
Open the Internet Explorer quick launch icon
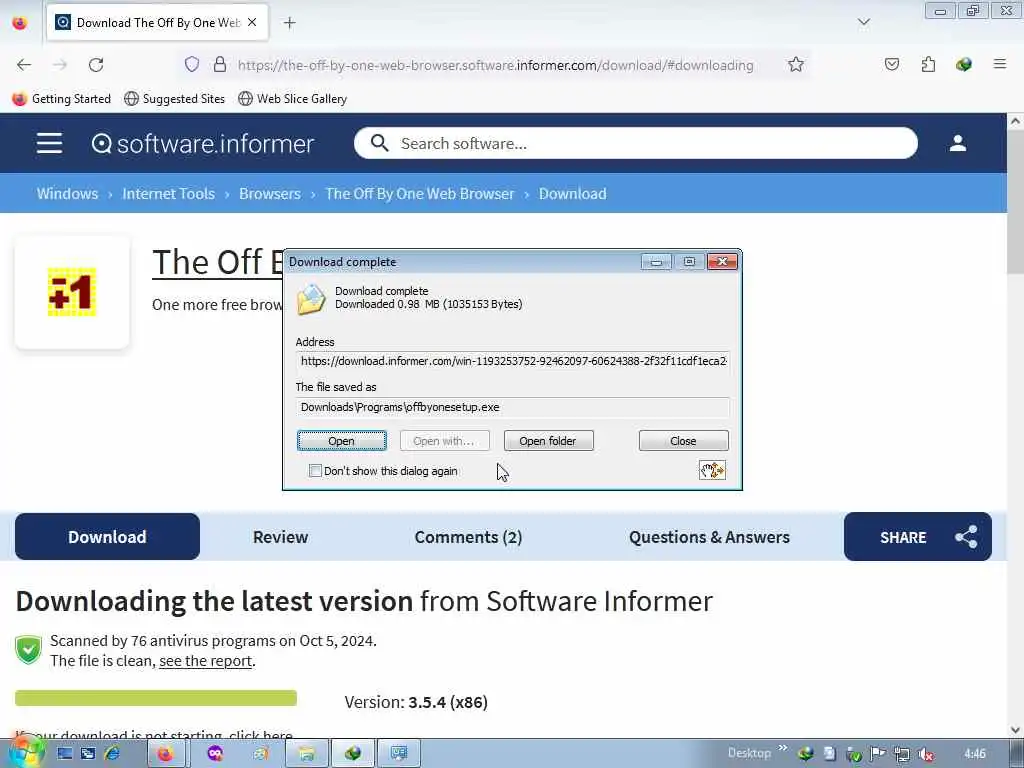click(112, 754)
